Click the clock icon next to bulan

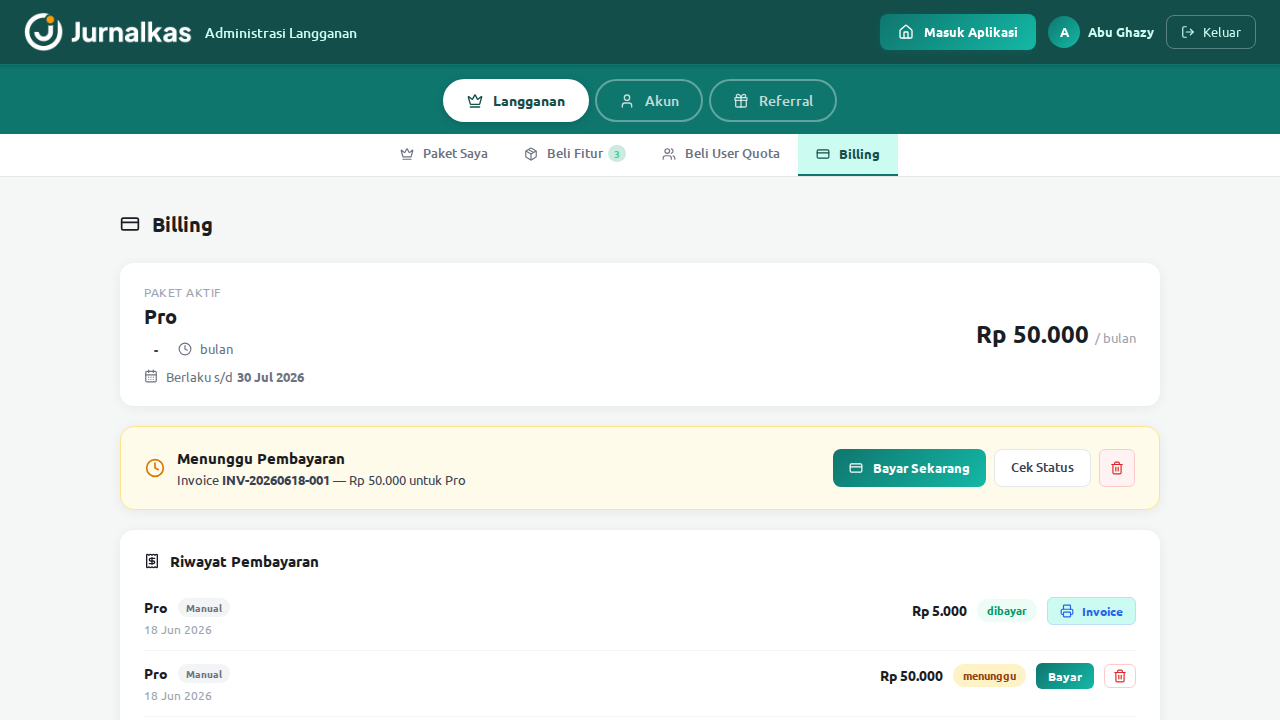coord(185,349)
